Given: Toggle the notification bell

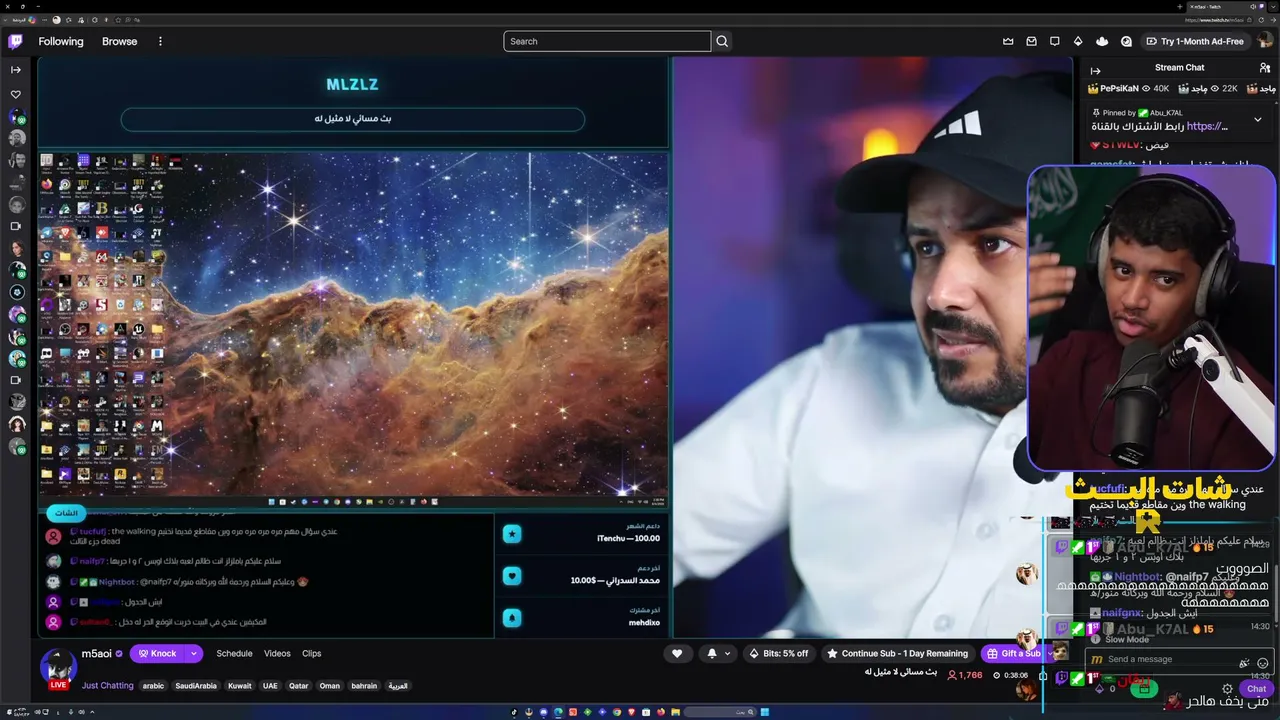Looking at the screenshot, I should (711, 653).
